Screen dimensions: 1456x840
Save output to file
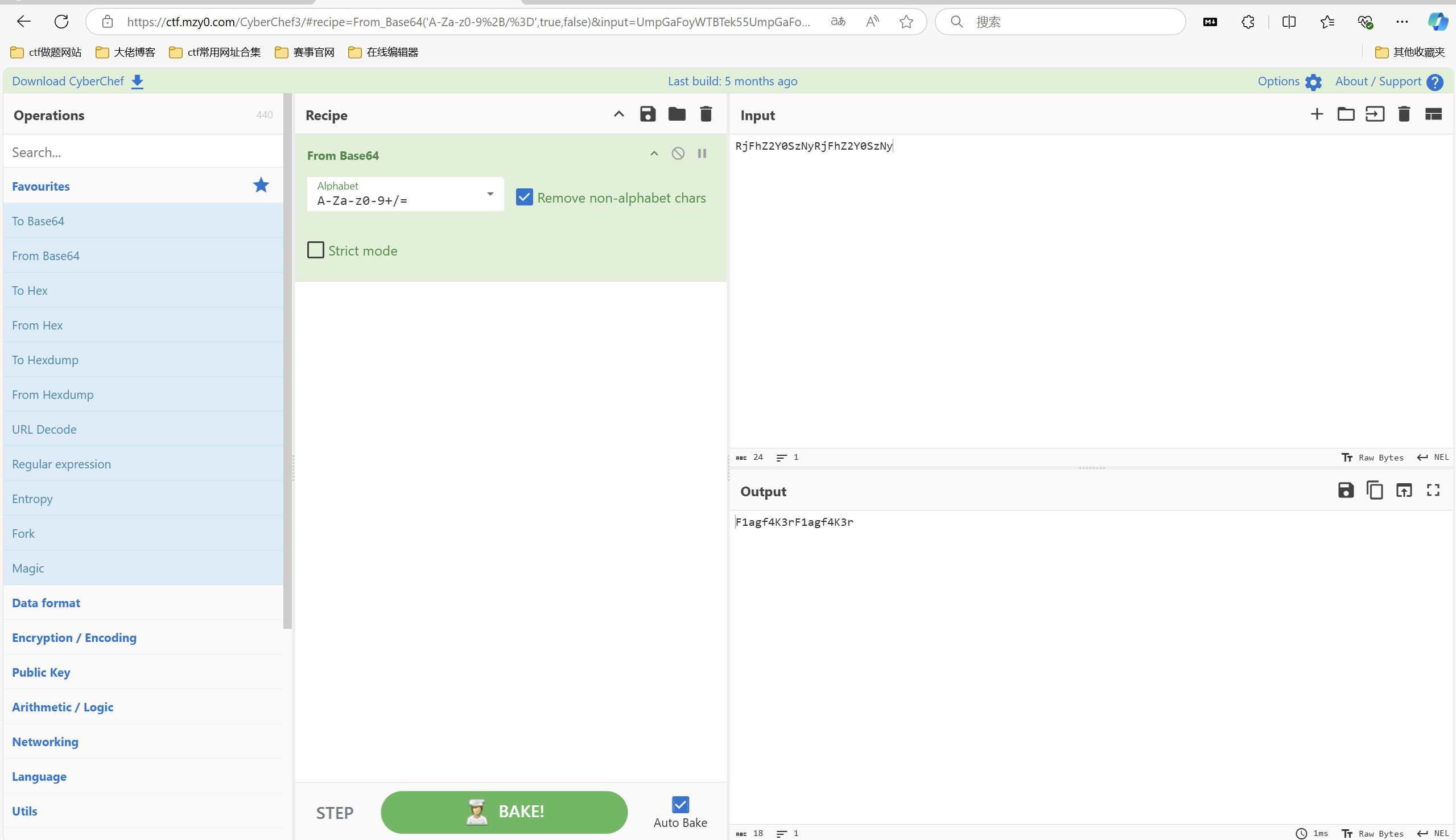tap(1346, 491)
